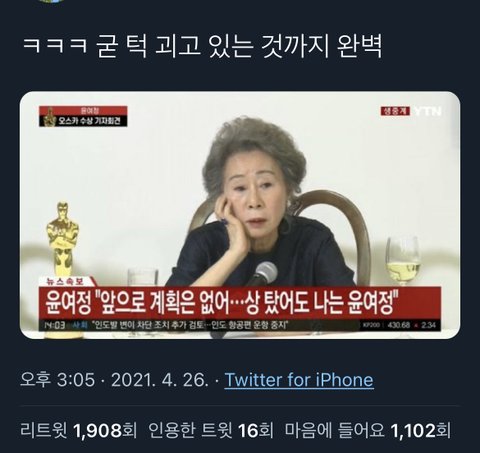Open the profile avatar at top
Viewport: 480px width, 453px height.
click(52, 1)
